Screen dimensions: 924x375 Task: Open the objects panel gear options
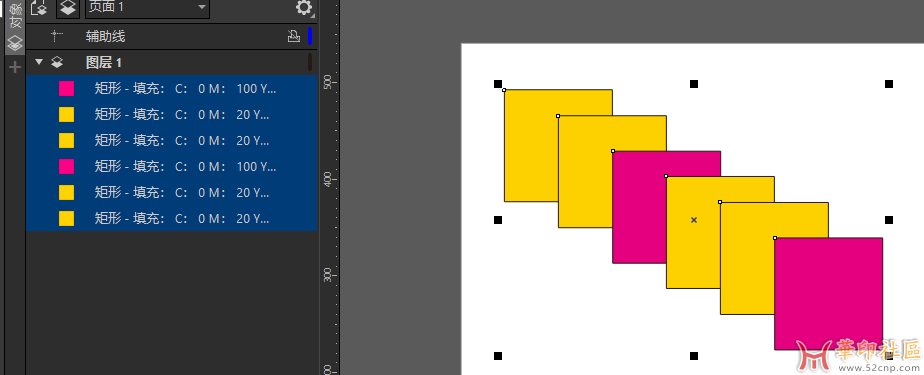click(304, 8)
